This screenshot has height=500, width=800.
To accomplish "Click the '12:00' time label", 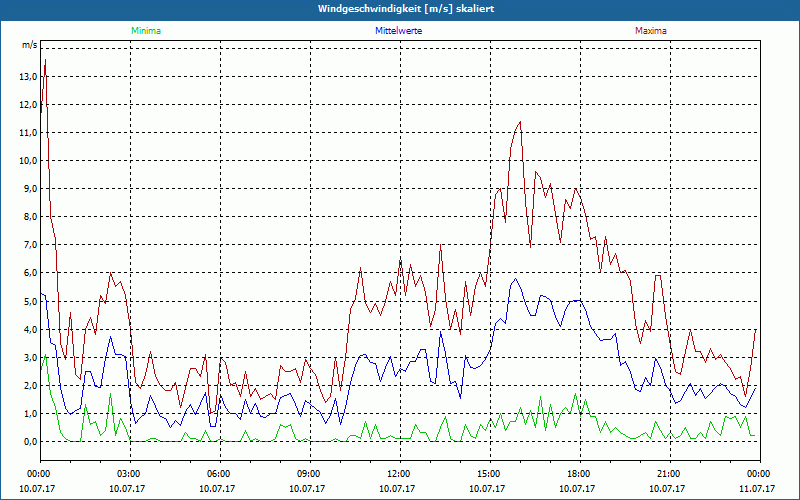I will (400, 474).
